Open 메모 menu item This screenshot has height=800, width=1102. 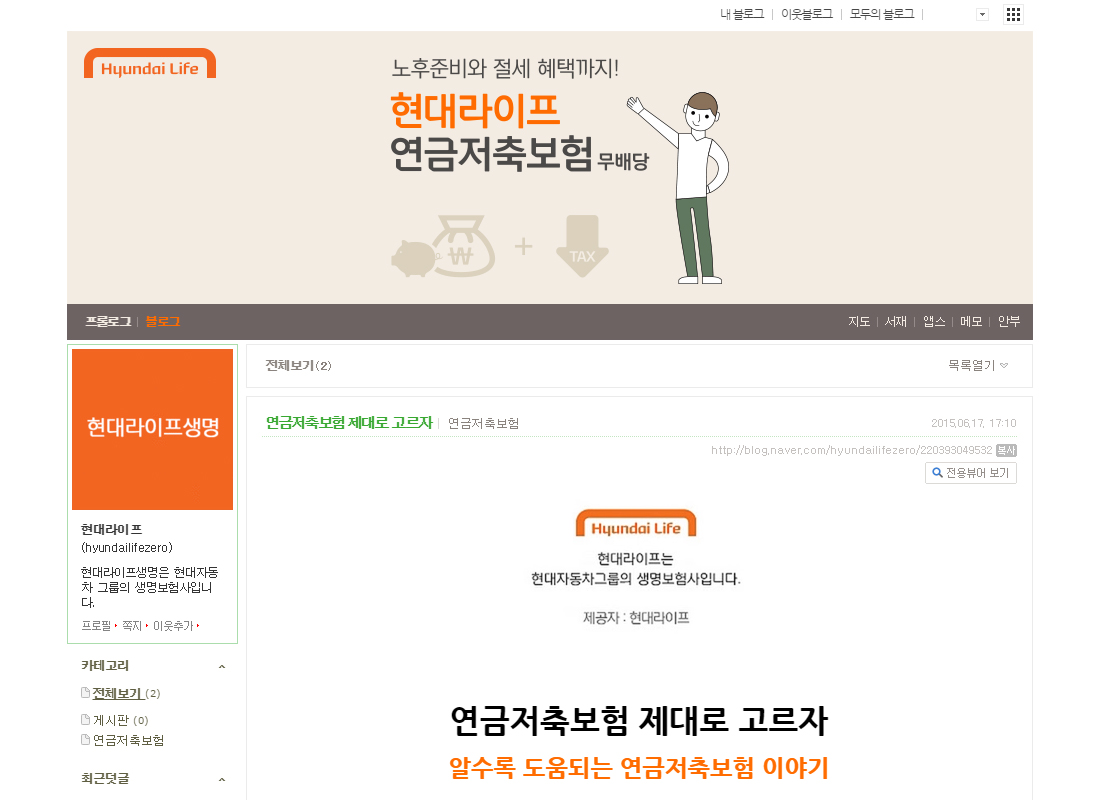click(971, 321)
